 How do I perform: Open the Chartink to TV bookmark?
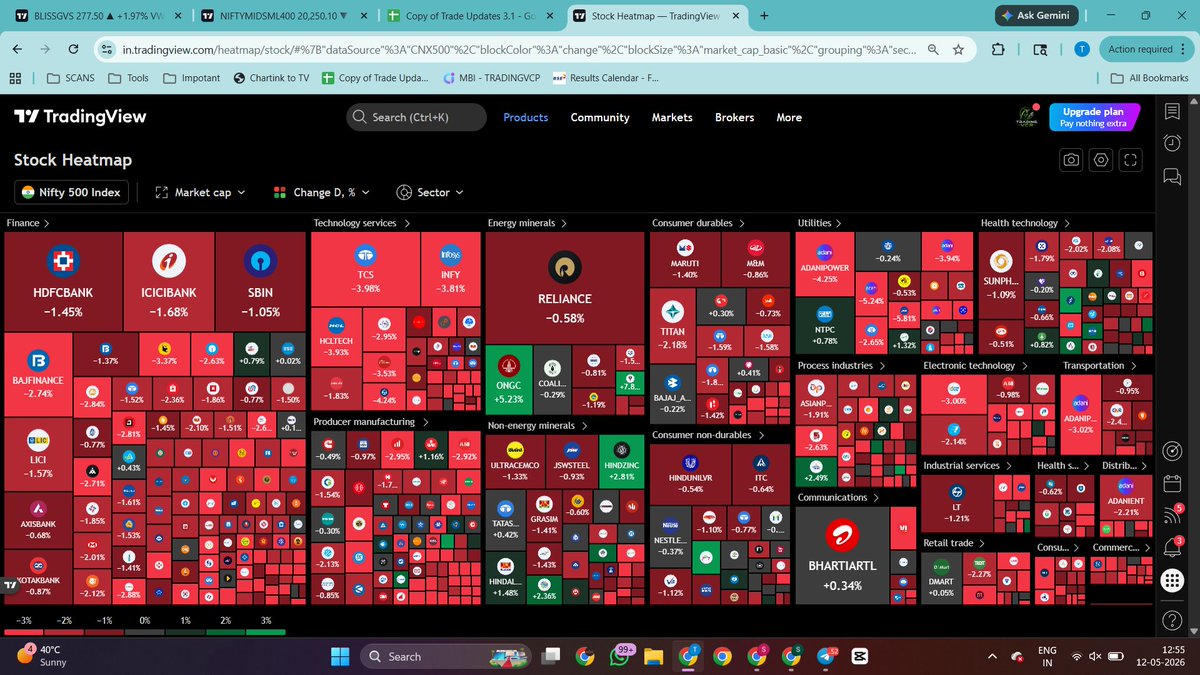270,78
